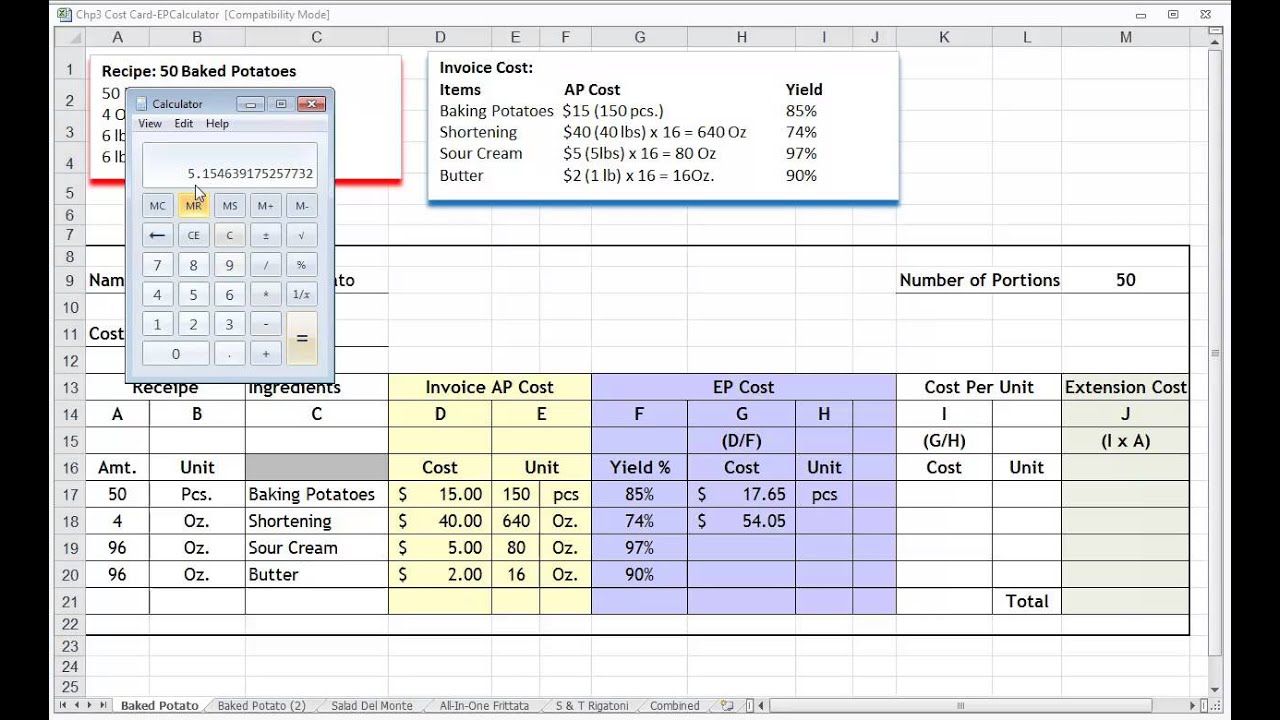This screenshot has height=720, width=1280.
Task: Click the Excel icon in the title bar
Action: click(x=64, y=14)
